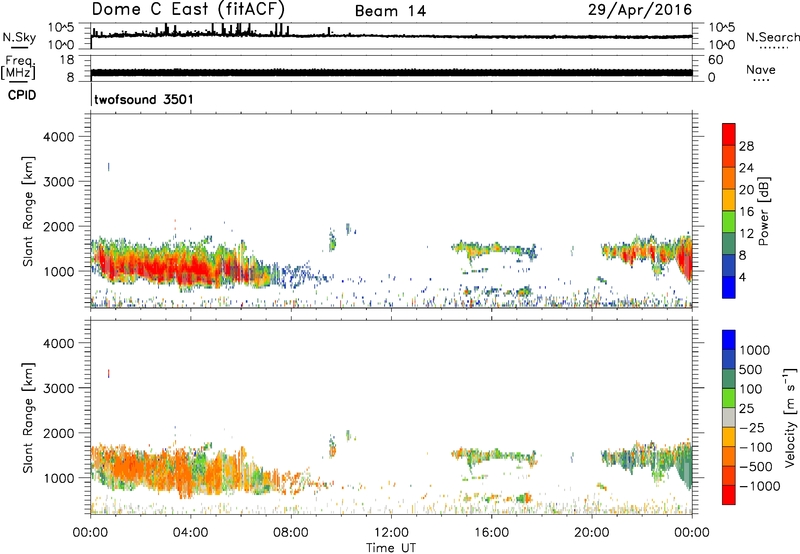Click the black frequency band in Freq panel
800x554 pixels.
[x=392, y=72]
